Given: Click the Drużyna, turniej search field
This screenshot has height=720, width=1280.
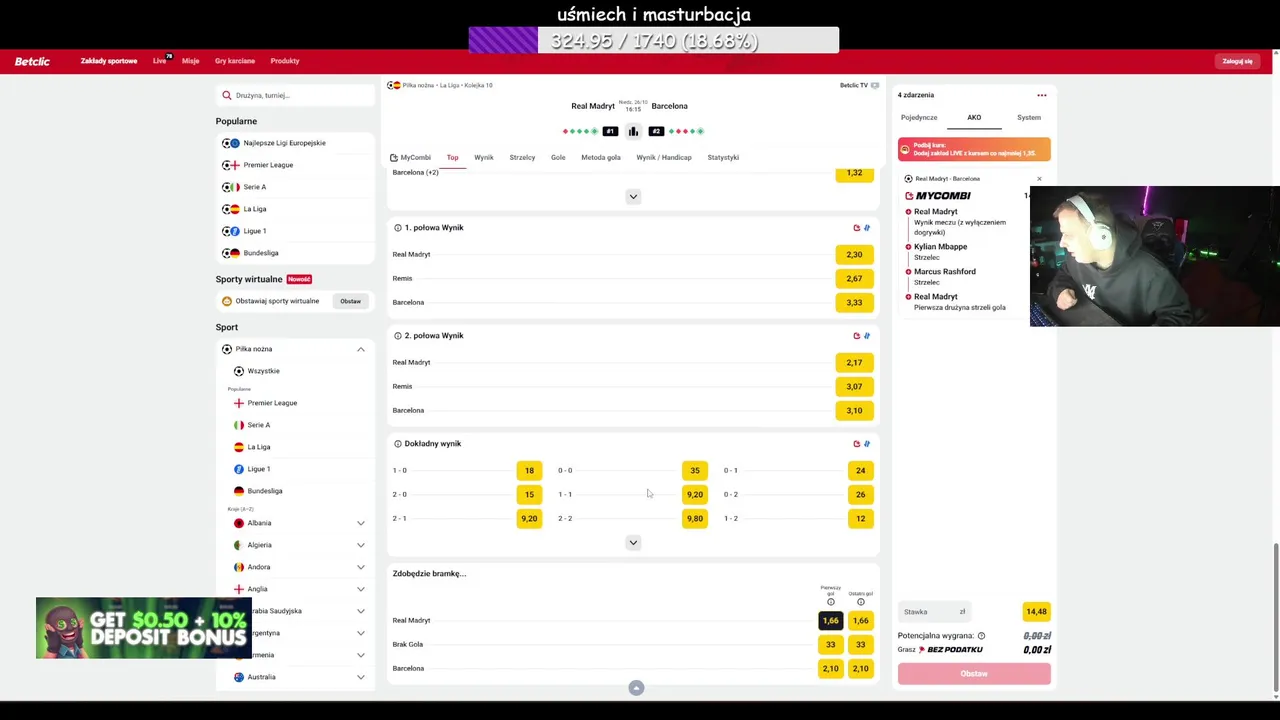Looking at the screenshot, I should coord(295,95).
